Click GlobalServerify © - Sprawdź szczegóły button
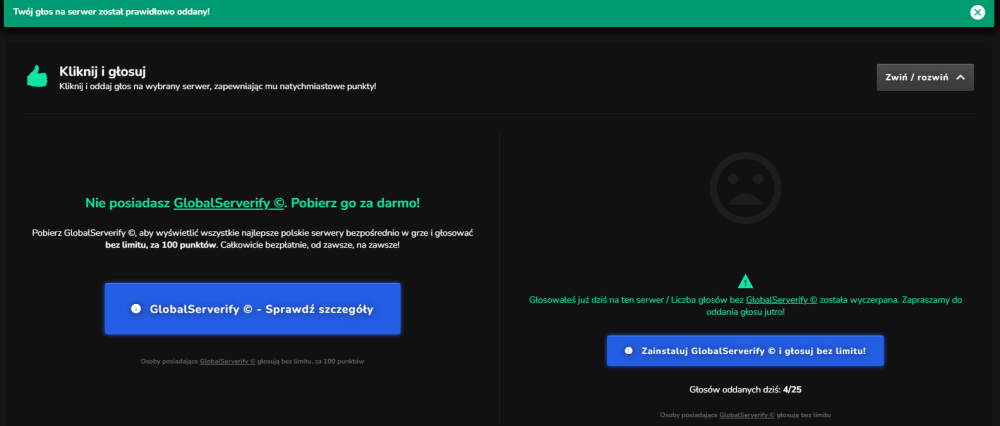Screen dimensions: 1000x426 (253, 309)
